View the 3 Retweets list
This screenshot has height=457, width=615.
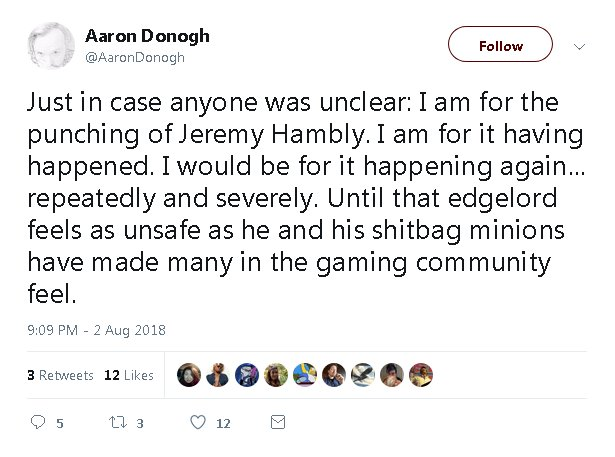tap(60, 375)
